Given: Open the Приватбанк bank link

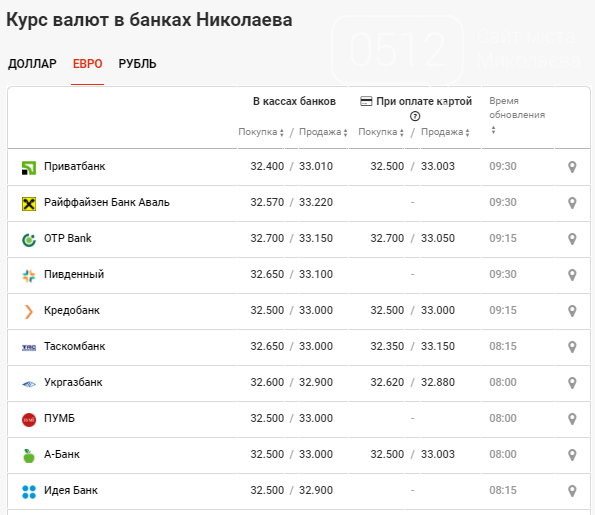Looking at the screenshot, I should (x=74, y=166).
